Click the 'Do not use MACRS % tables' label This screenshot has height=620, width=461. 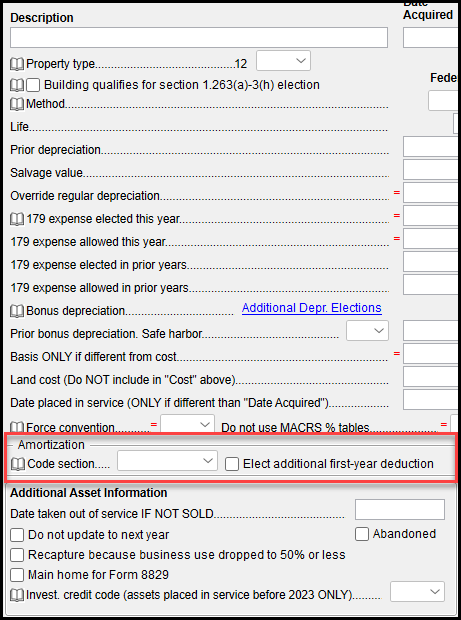pyautogui.click(x=295, y=427)
